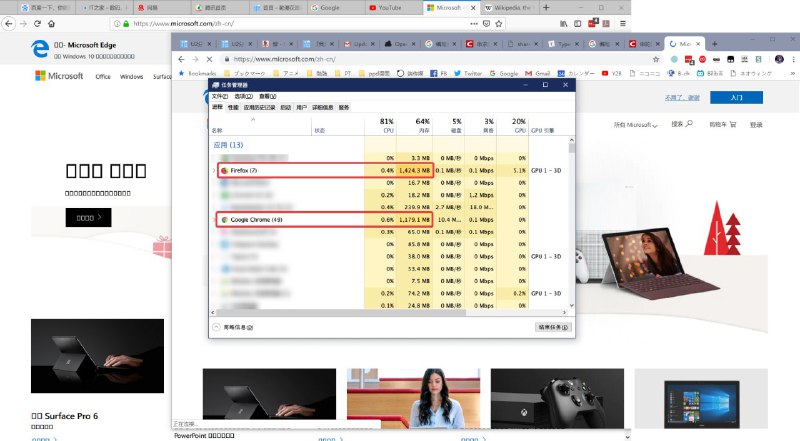Sort by CPU column header

click(x=381, y=126)
